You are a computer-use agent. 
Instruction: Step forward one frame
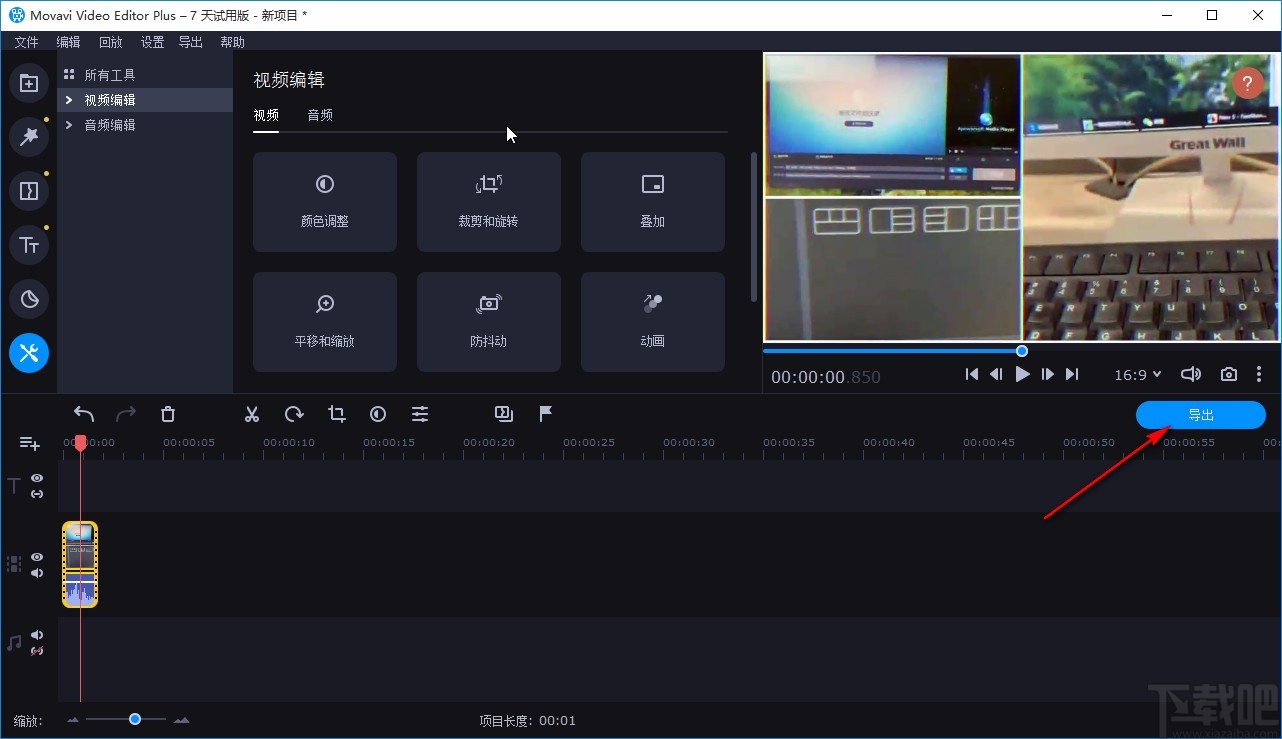pos(1047,374)
